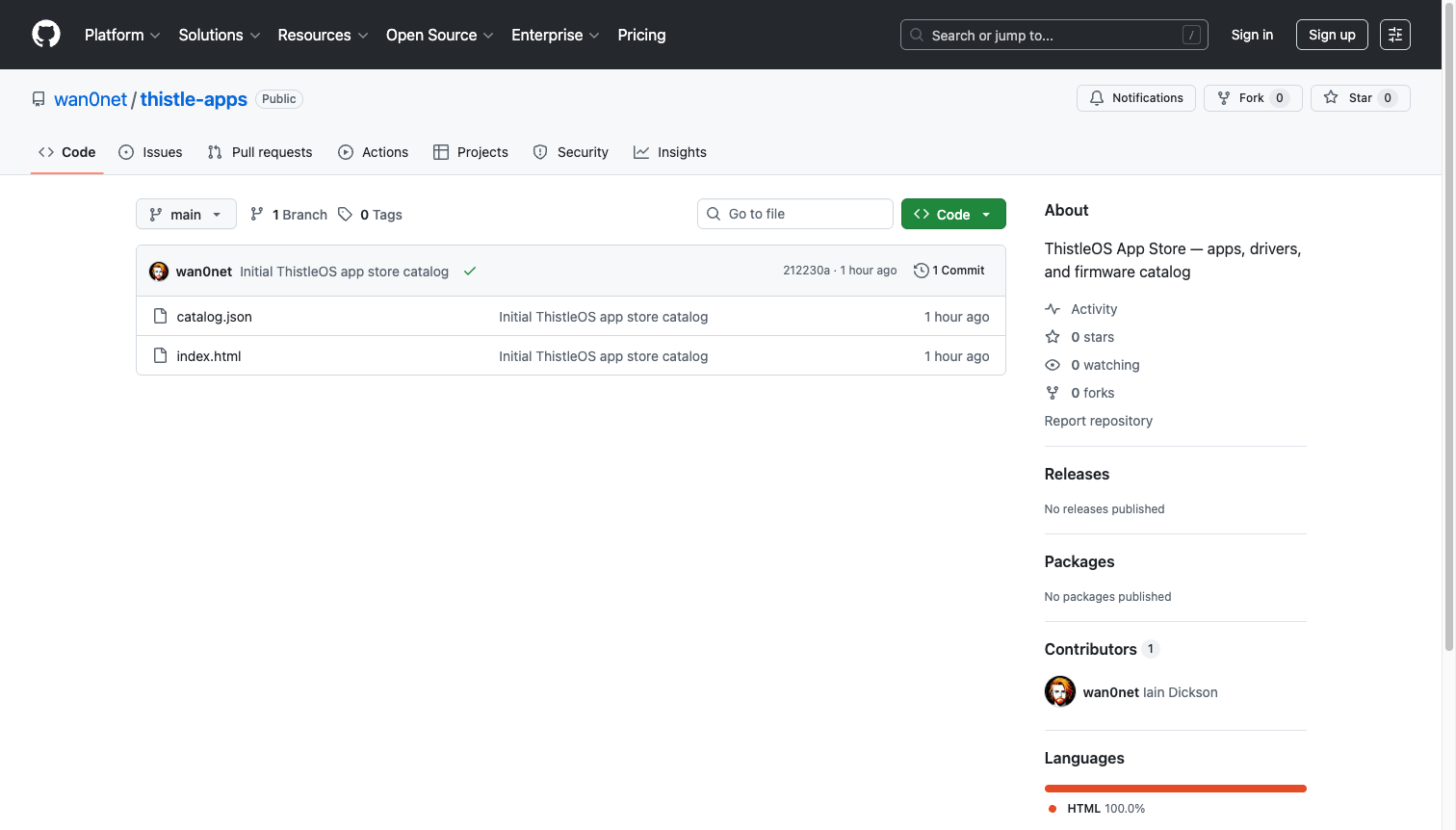Open the 0 Tags link

[x=371, y=215]
